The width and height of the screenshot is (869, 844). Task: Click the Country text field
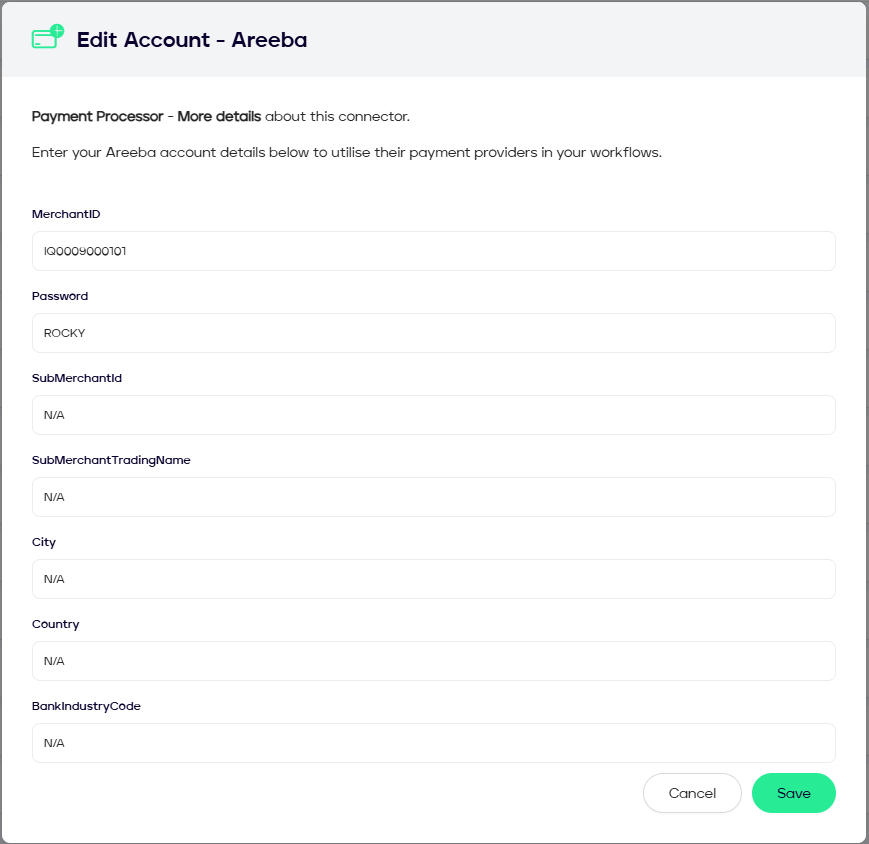[x=433, y=661]
